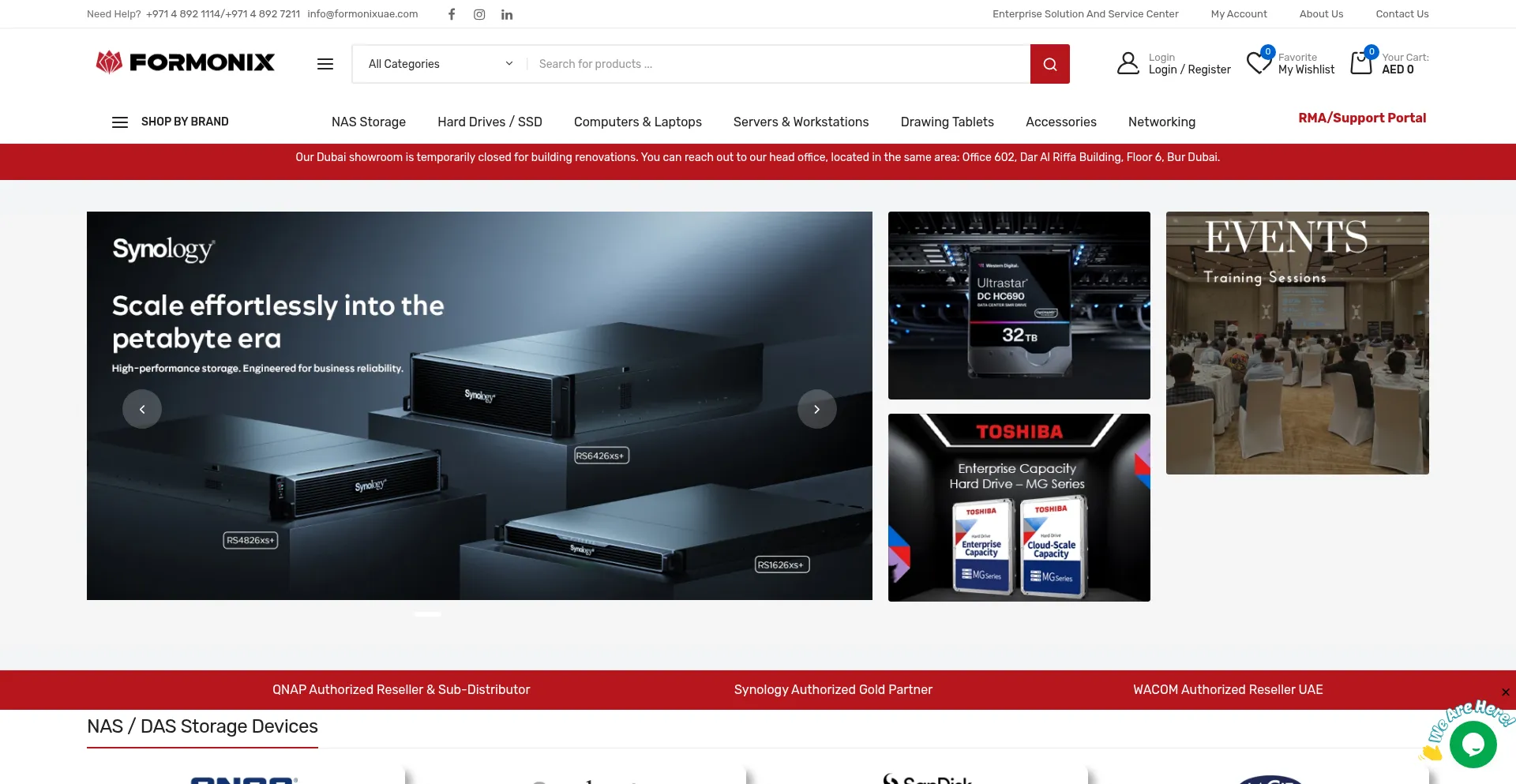The width and height of the screenshot is (1516, 784).
Task: Select the carousel slide indicator below banner
Action: tap(427, 613)
